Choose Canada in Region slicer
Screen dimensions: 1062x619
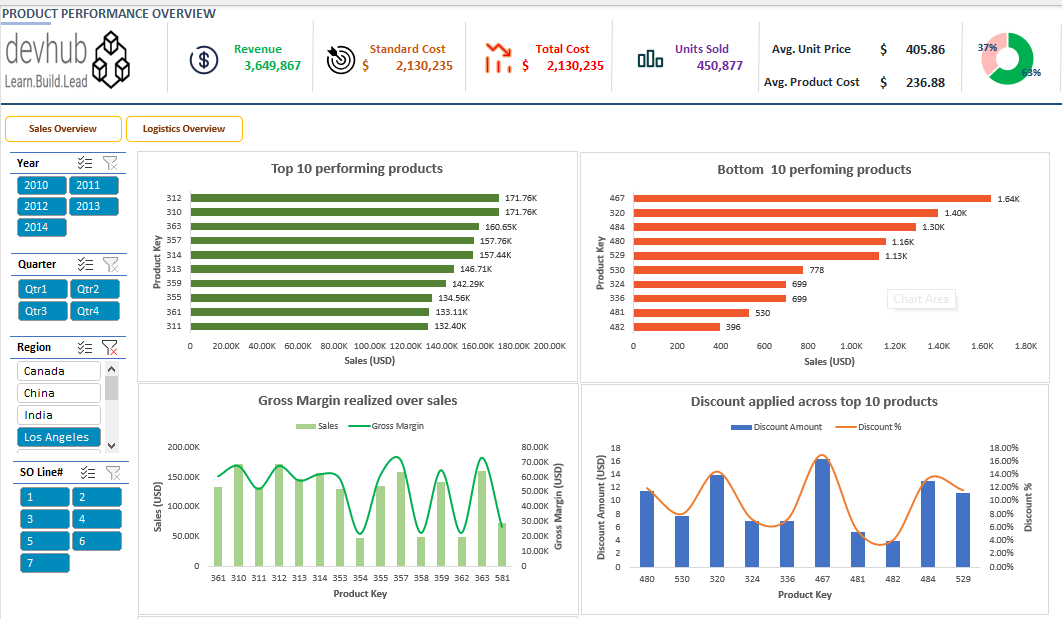pos(58,371)
